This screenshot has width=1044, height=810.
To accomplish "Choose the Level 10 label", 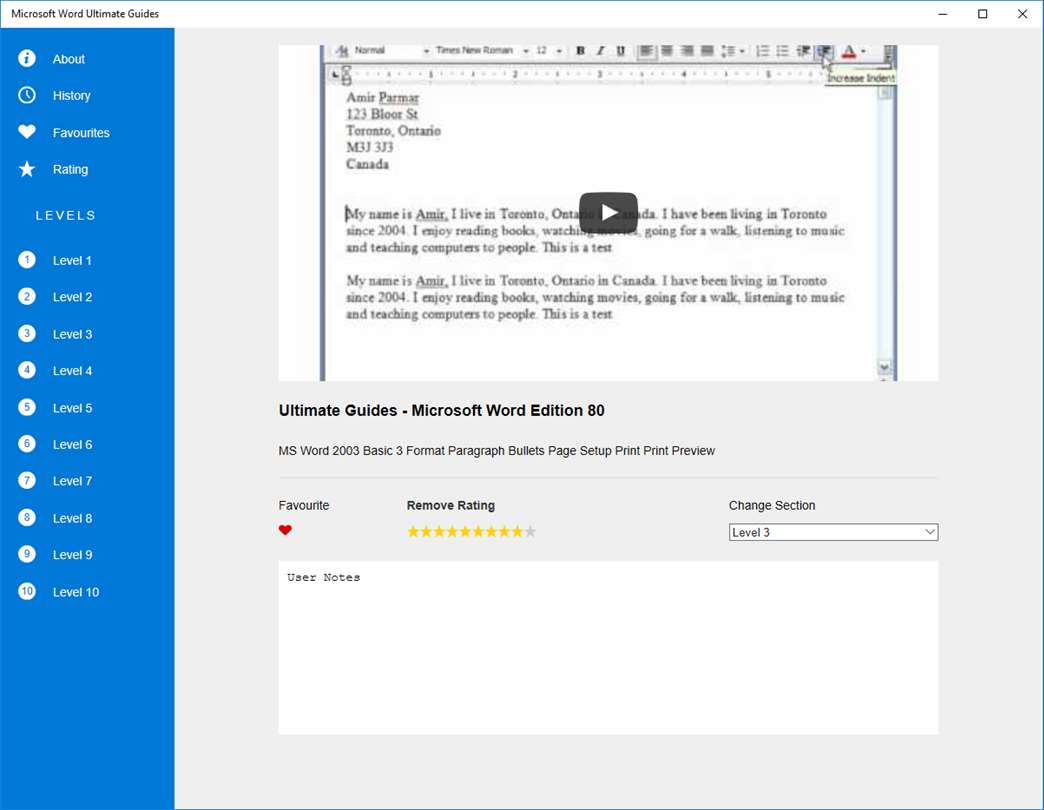I will [76, 592].
